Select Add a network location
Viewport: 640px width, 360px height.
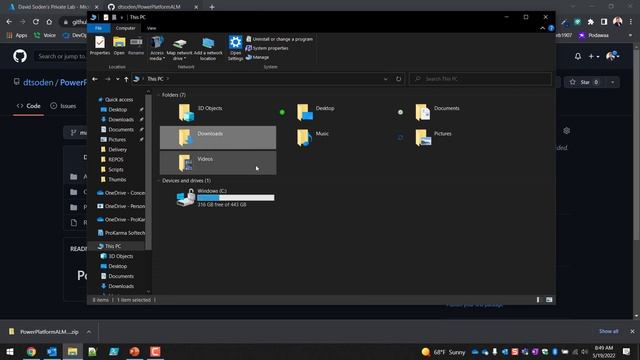[208, 48]
